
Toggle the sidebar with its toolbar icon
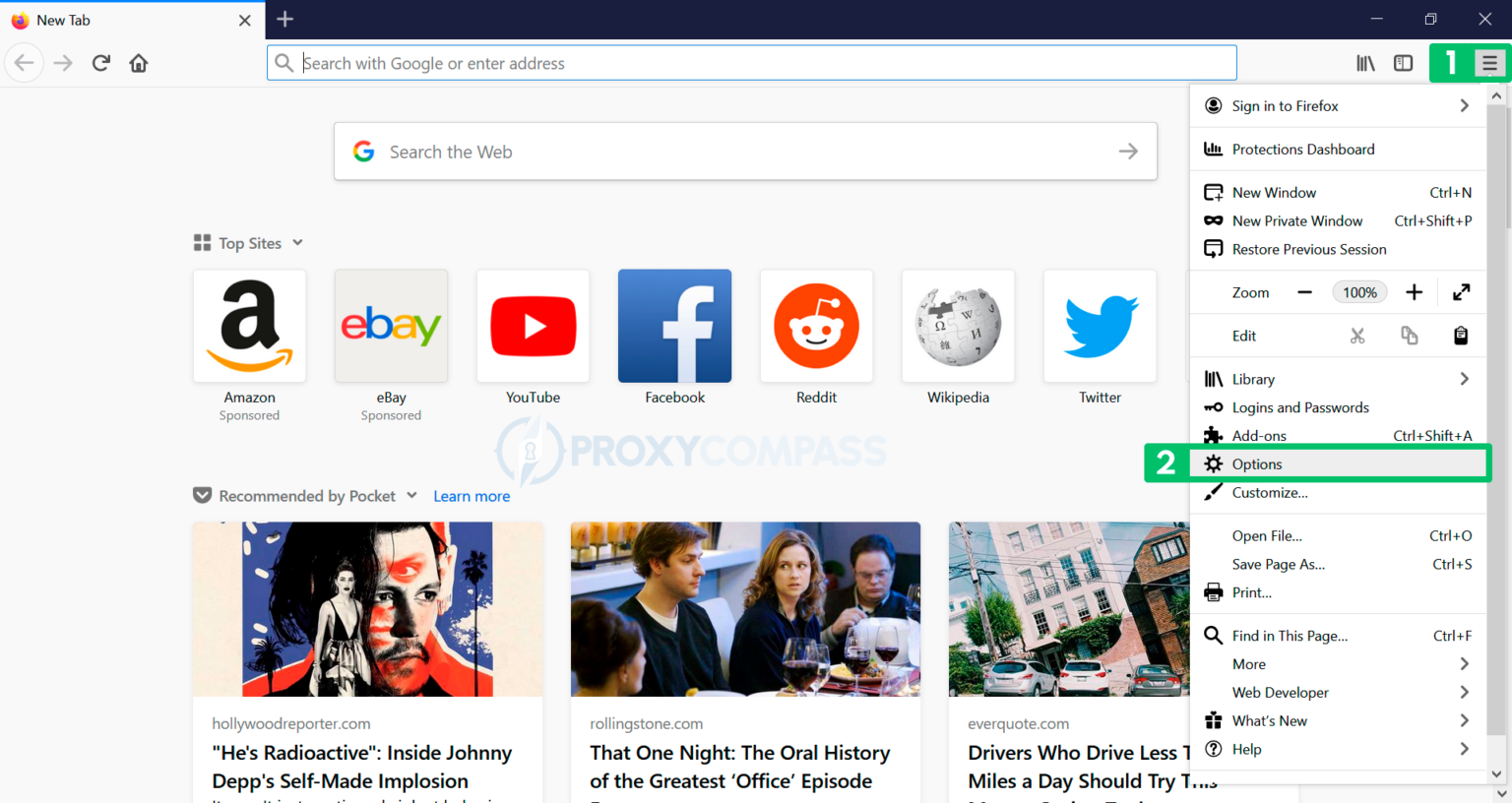click(x=1403, y=62)
